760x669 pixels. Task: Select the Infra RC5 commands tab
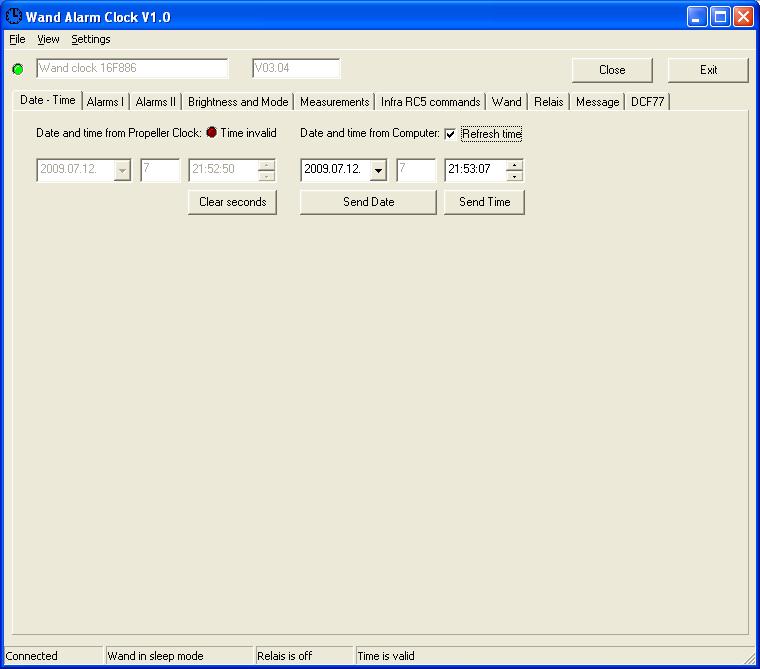pyautogui.click(x=430, y=102)
